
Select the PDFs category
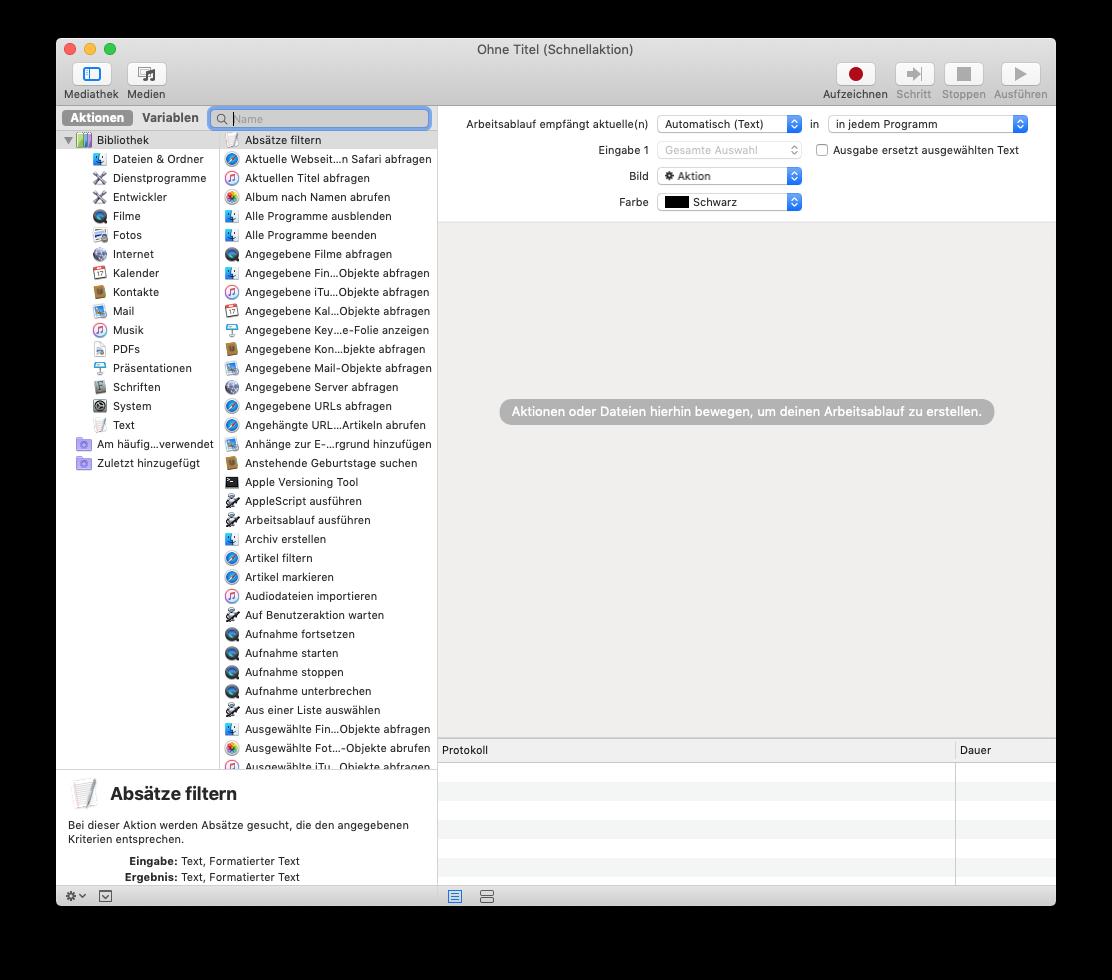pos(116,349)
